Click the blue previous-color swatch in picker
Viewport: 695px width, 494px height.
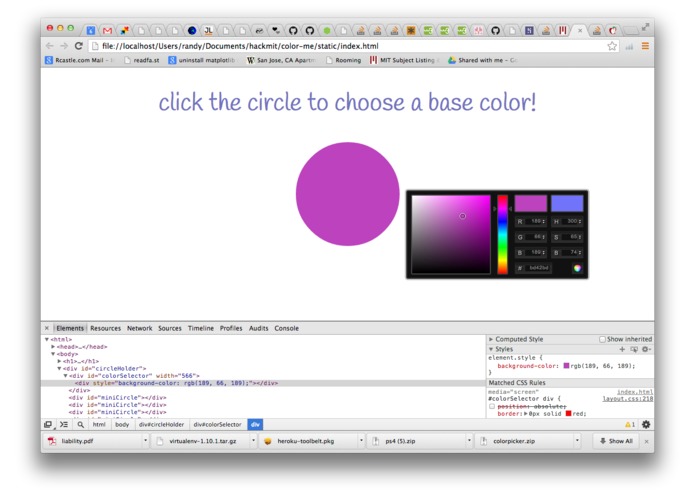coord(567,203)
